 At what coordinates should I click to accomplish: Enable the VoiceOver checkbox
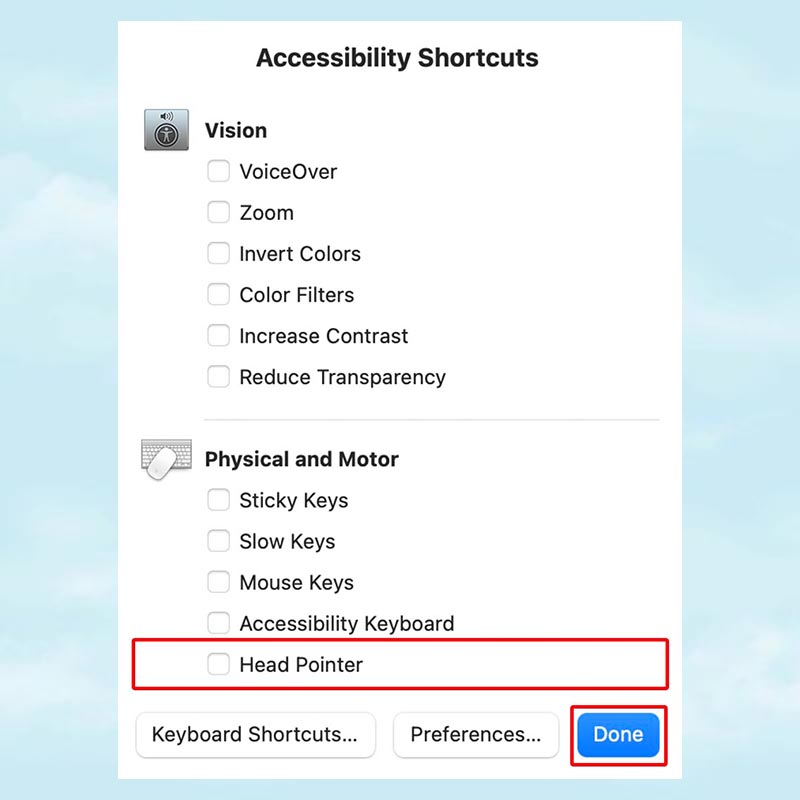click(x=218, y=171)
